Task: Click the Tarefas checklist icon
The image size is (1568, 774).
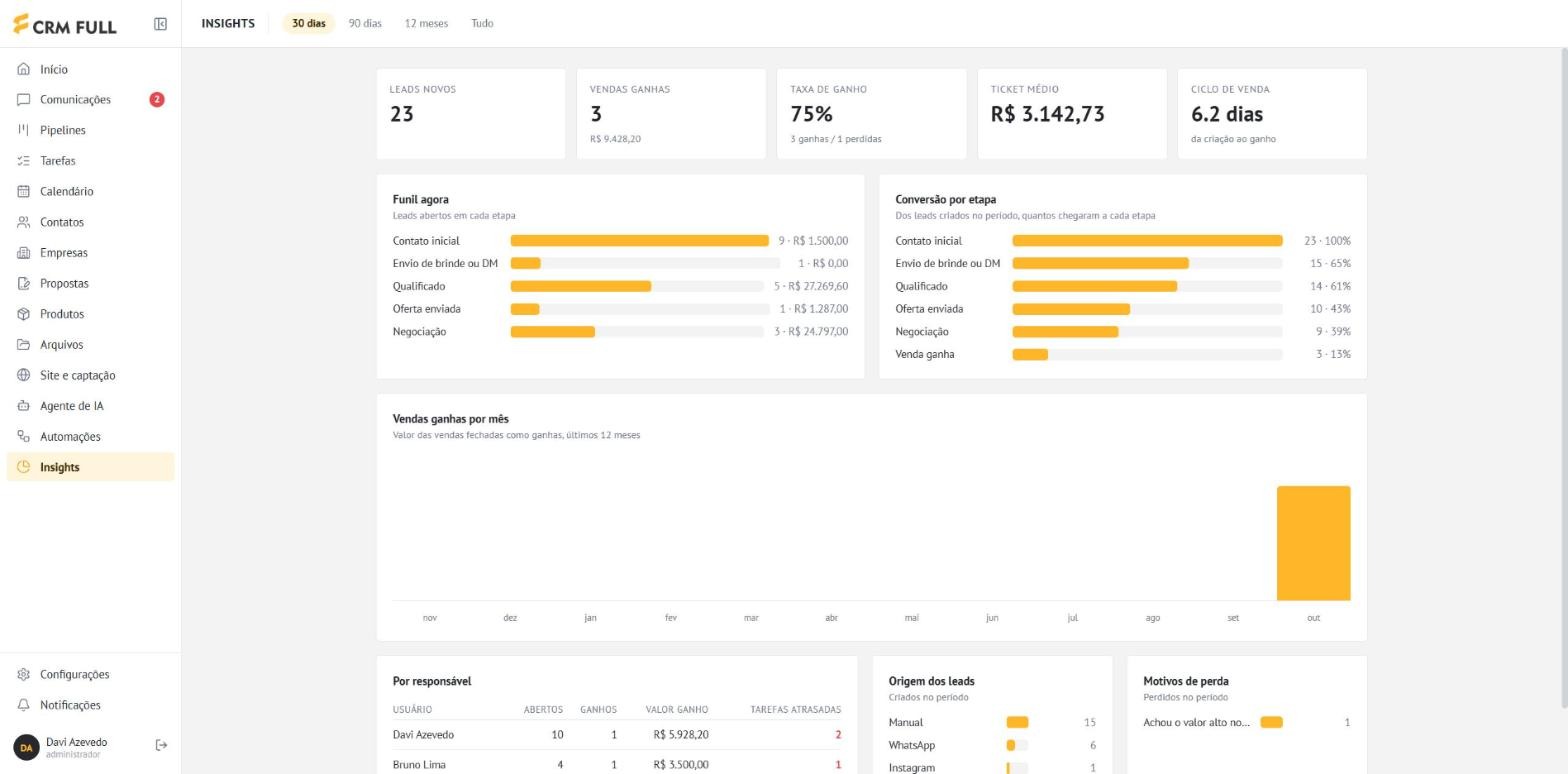Action: [x=24, y=161]
